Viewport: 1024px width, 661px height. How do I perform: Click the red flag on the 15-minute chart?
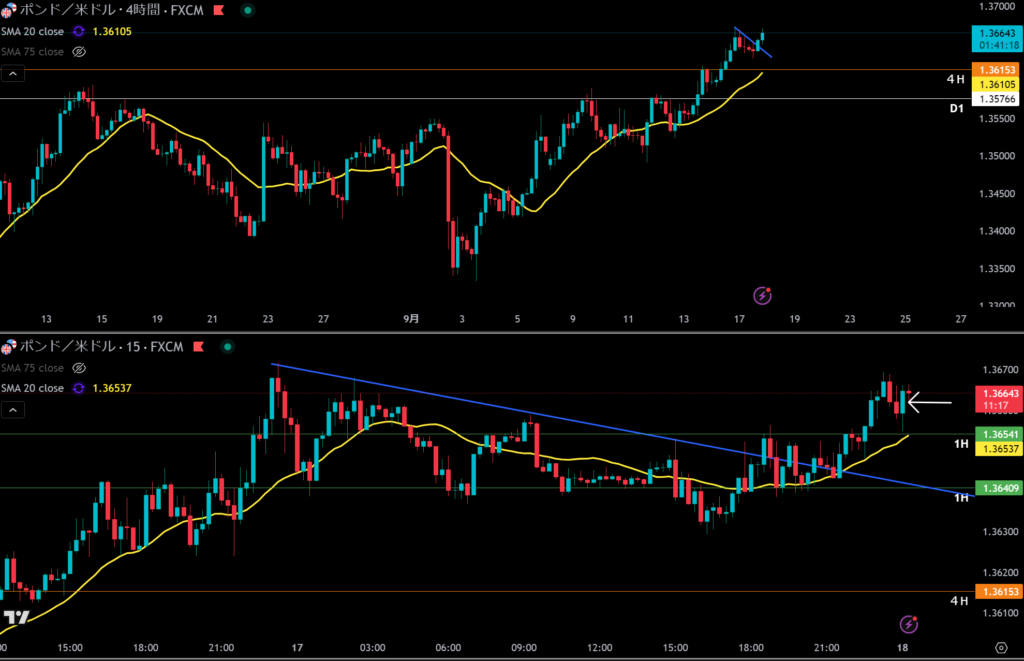pos(197,347)
